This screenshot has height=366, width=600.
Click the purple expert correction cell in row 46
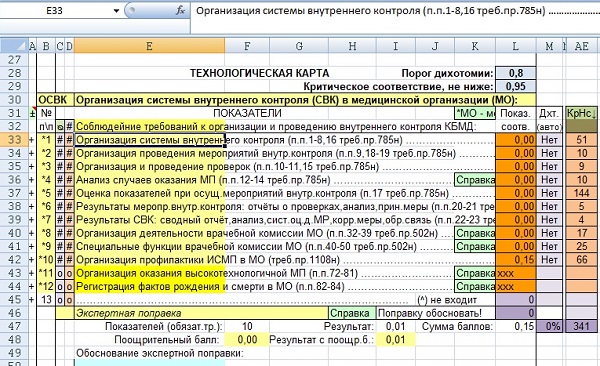(x=516, y=313)
